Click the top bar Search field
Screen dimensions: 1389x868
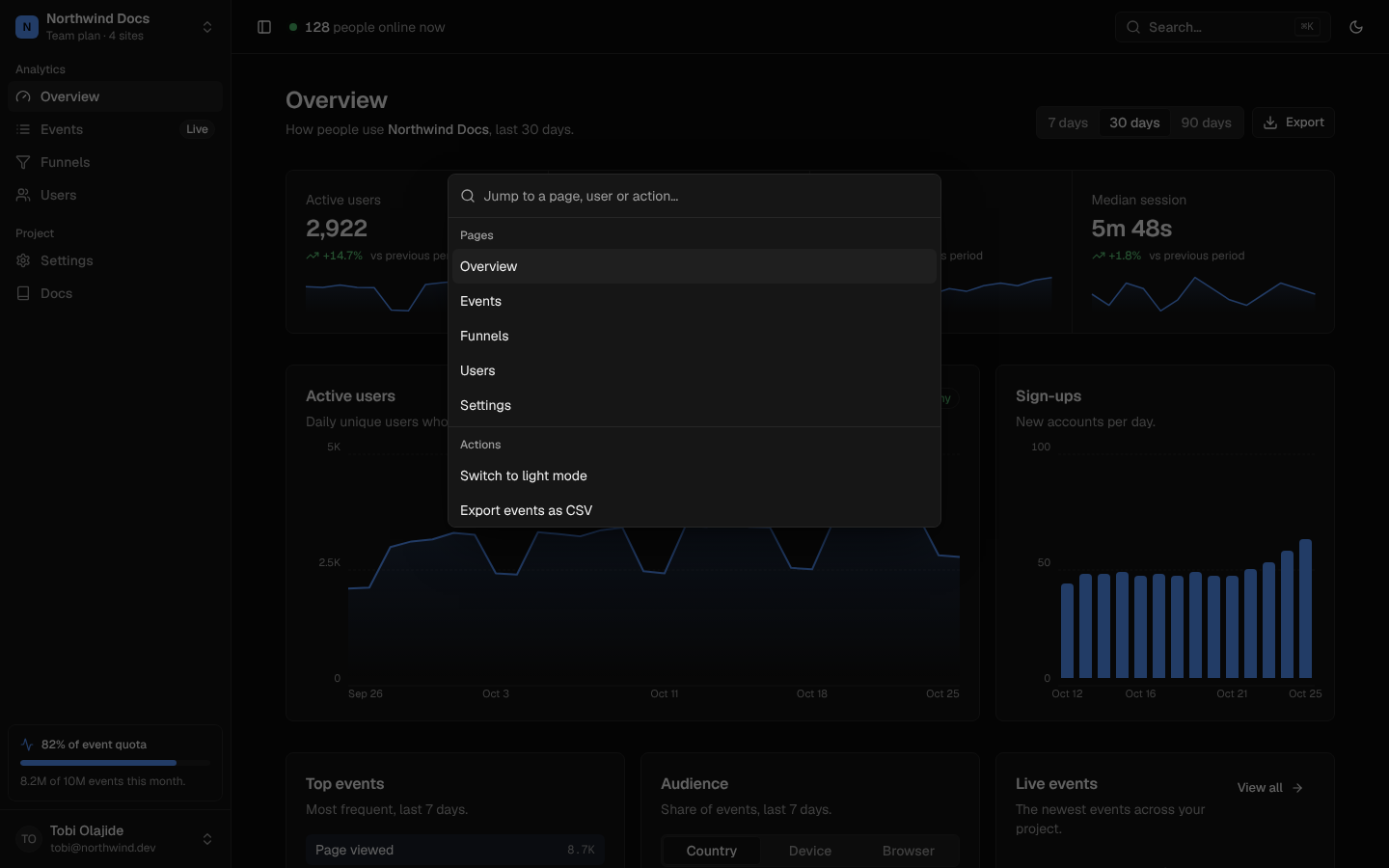[1223, 27]
